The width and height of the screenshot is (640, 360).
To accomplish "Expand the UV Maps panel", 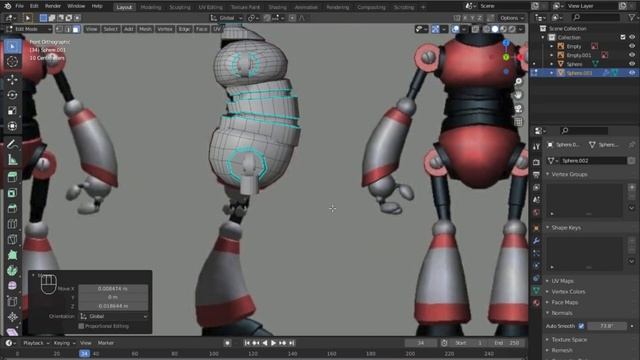I will coord(562,281).
